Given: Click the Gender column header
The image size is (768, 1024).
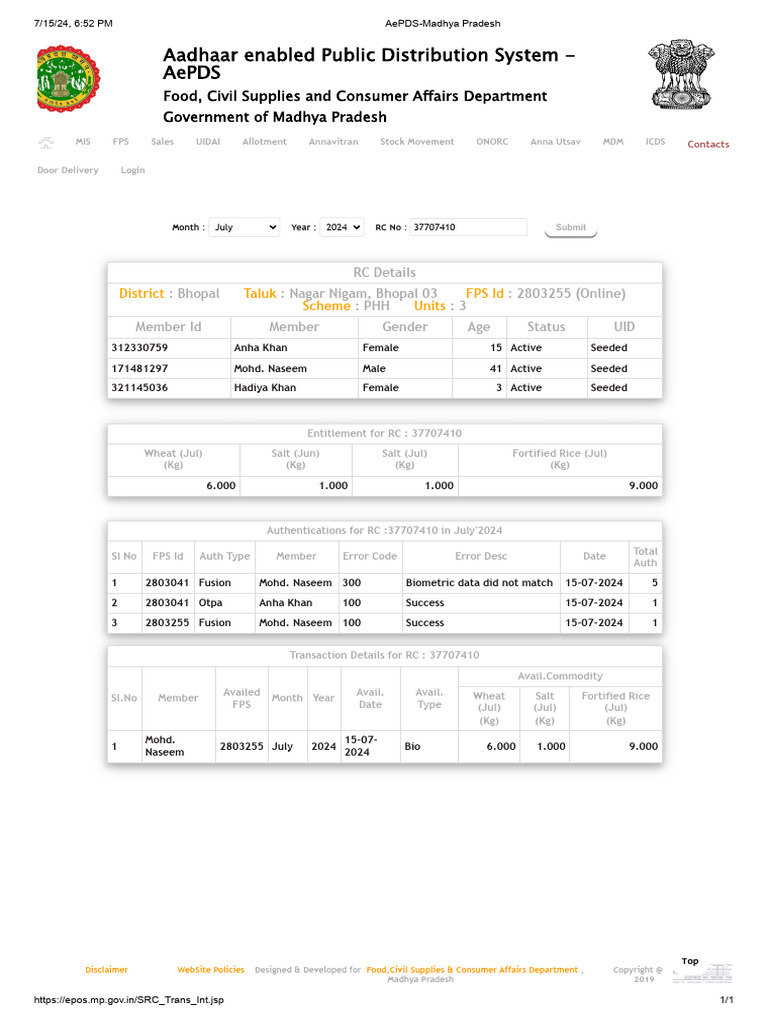Looking at the screenshot, I should 405,327.
